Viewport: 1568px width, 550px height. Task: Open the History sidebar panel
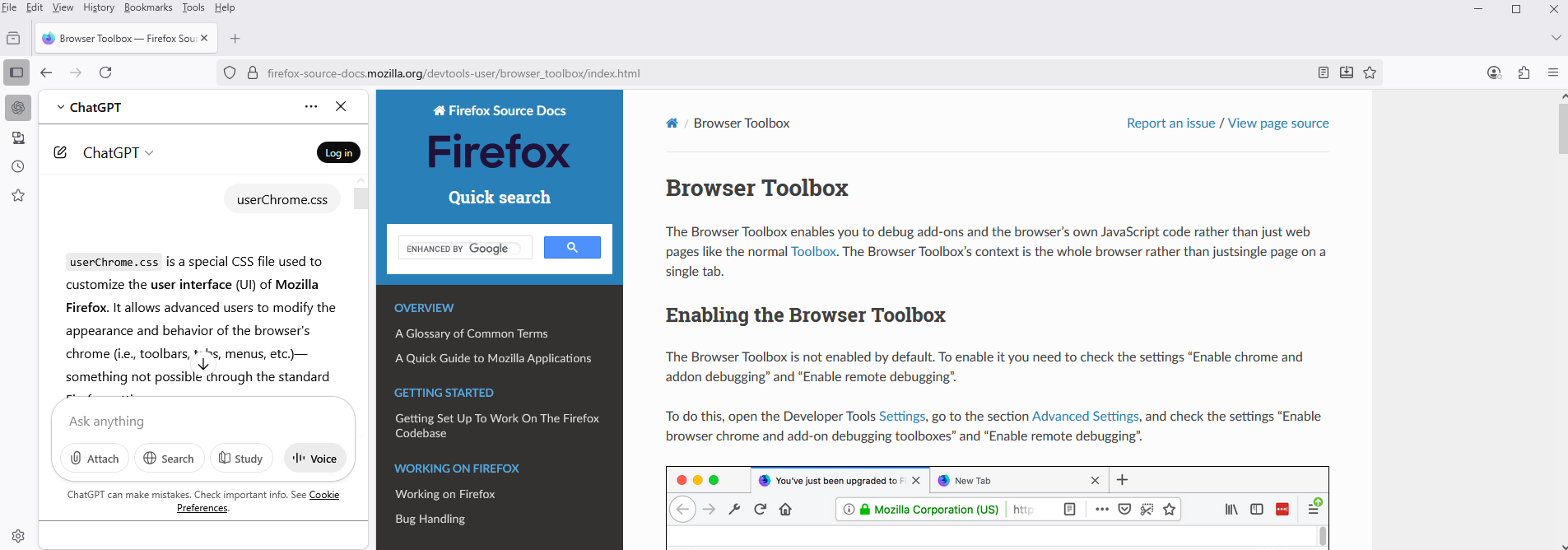click(x=18, y=166)
